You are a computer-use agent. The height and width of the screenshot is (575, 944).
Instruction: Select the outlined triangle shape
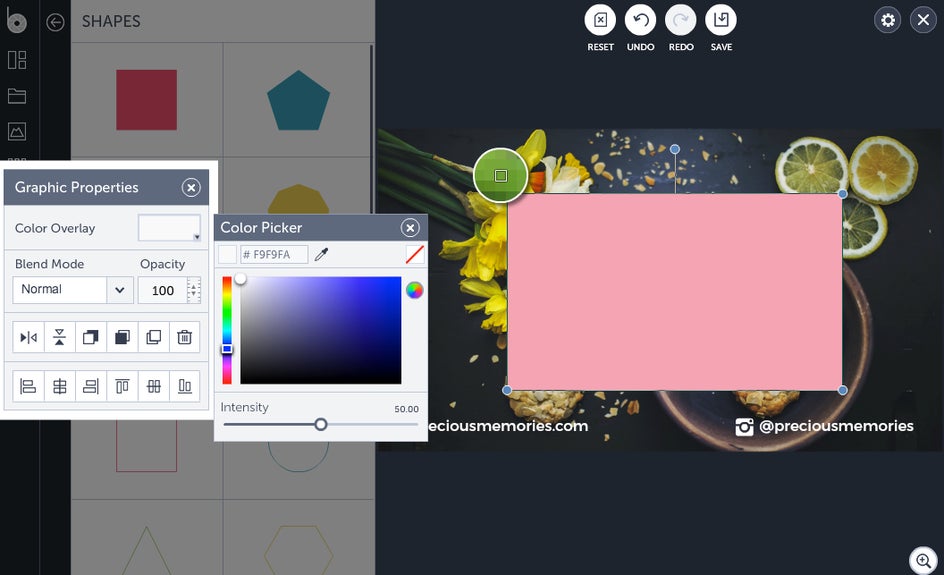146,550
